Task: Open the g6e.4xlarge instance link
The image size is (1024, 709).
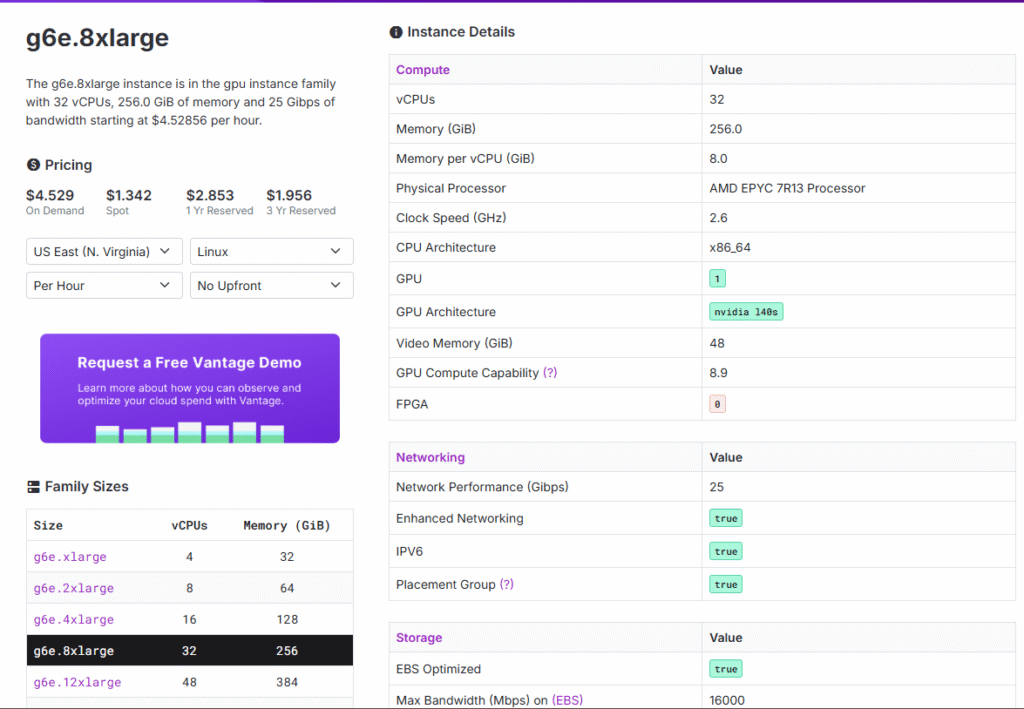Action: click(x=74, y=620)
